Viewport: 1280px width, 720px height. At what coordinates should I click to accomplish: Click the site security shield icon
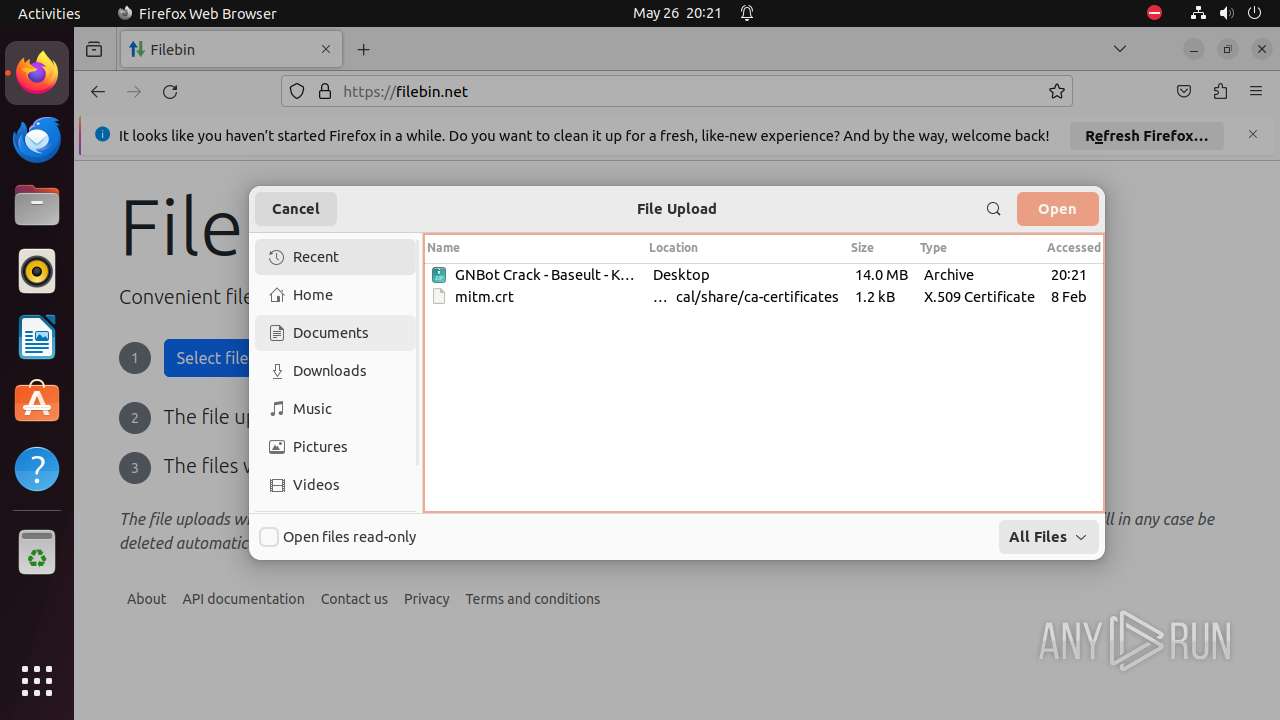[297, 91]
